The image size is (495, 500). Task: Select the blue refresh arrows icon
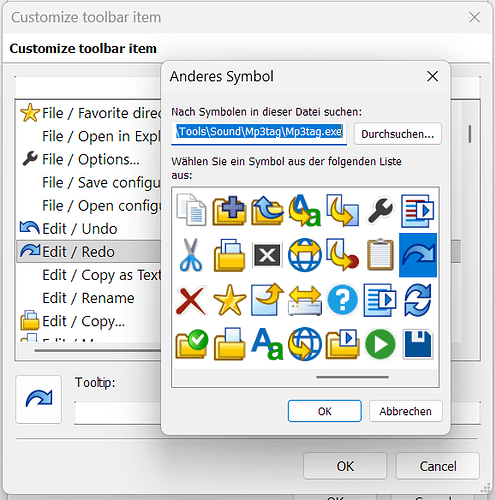[x=418, y=300]
